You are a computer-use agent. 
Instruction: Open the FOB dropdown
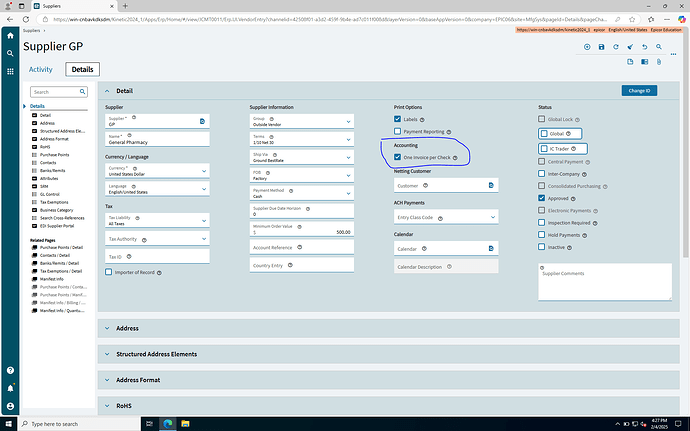pos(348,176)
